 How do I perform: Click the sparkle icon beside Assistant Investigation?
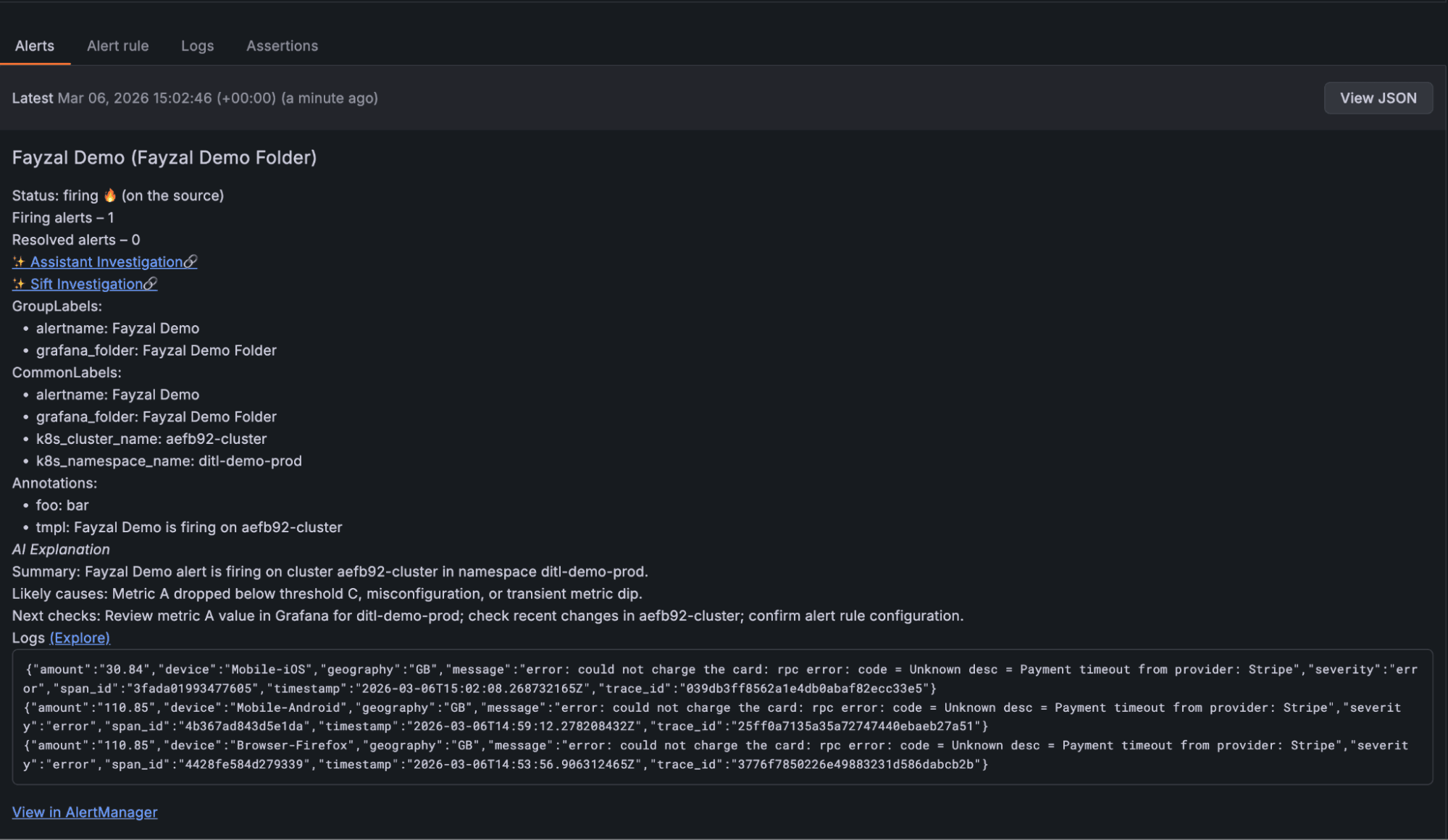pos(18,261)
